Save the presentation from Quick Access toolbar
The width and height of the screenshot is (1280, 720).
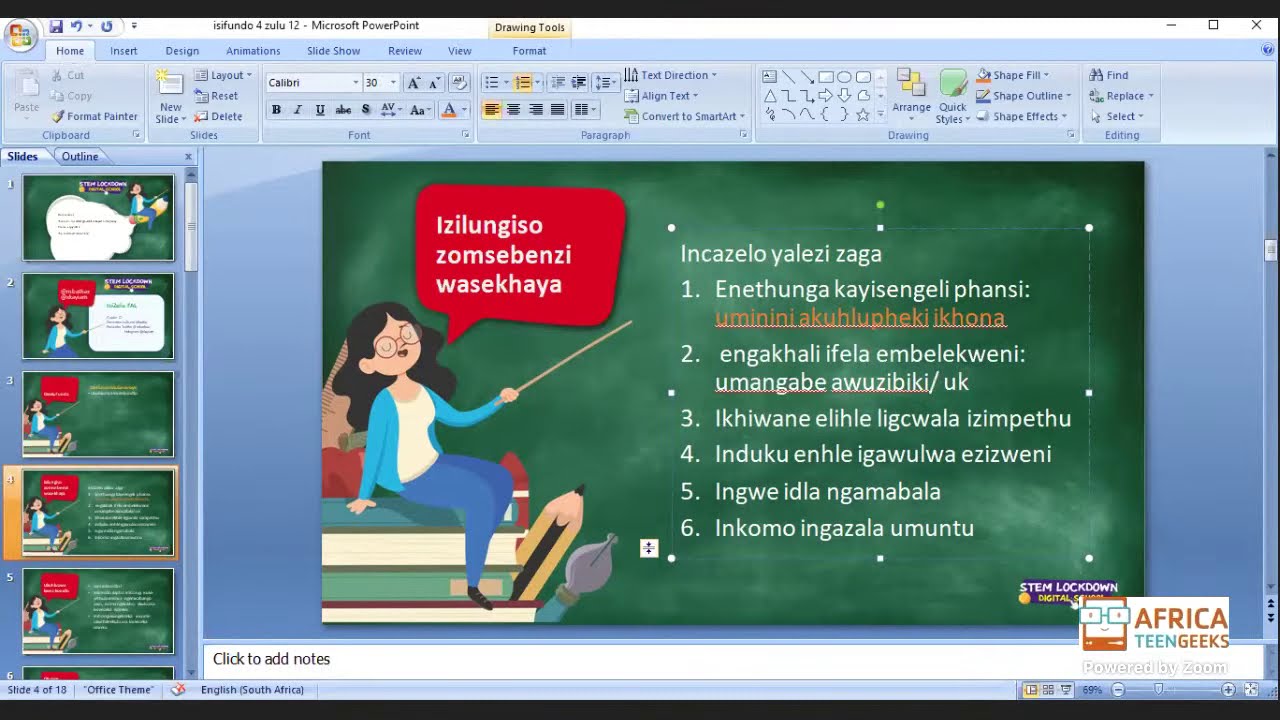coord(56,26)
